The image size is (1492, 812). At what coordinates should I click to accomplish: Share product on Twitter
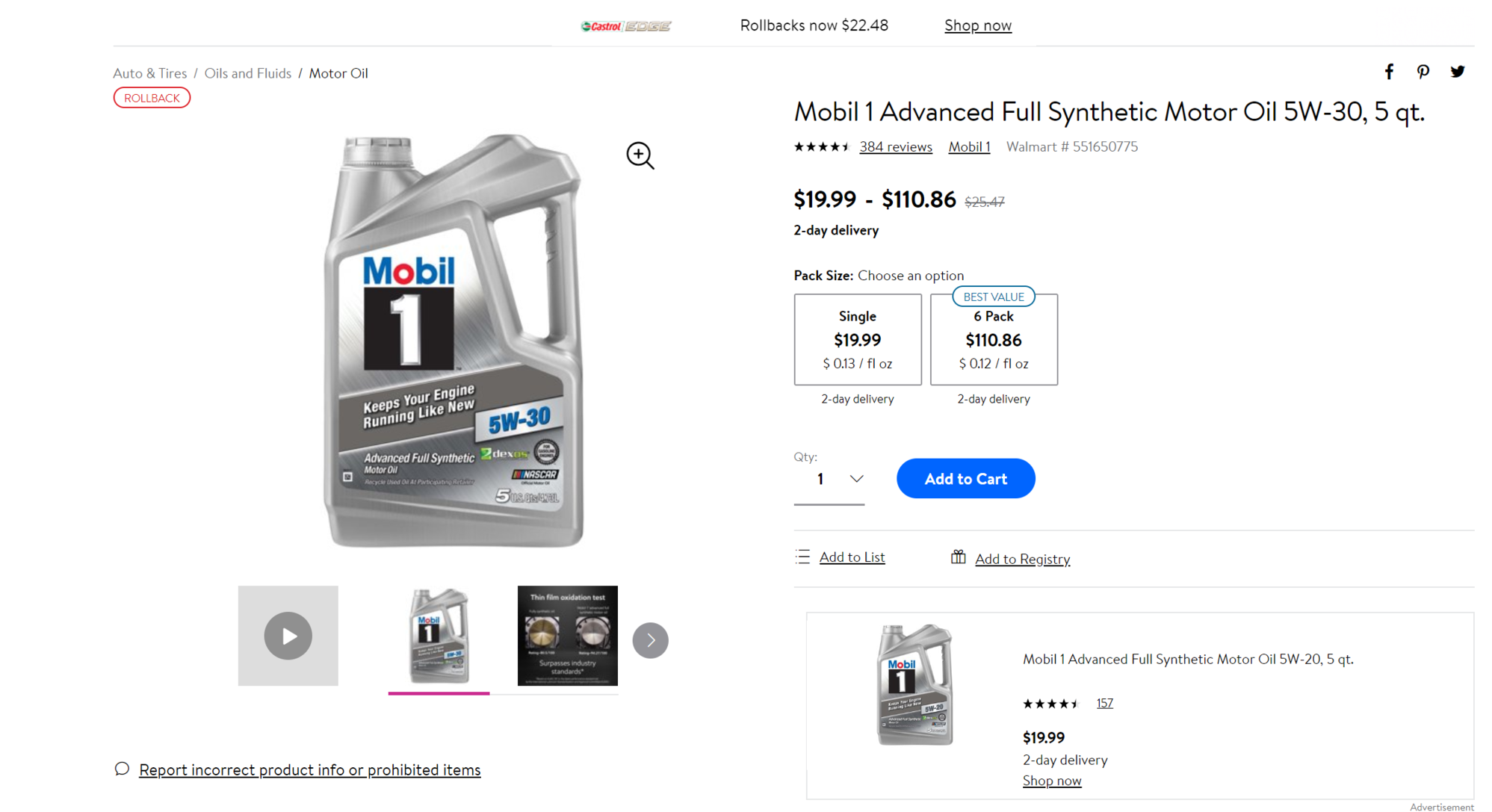[x=1457, y=71]
